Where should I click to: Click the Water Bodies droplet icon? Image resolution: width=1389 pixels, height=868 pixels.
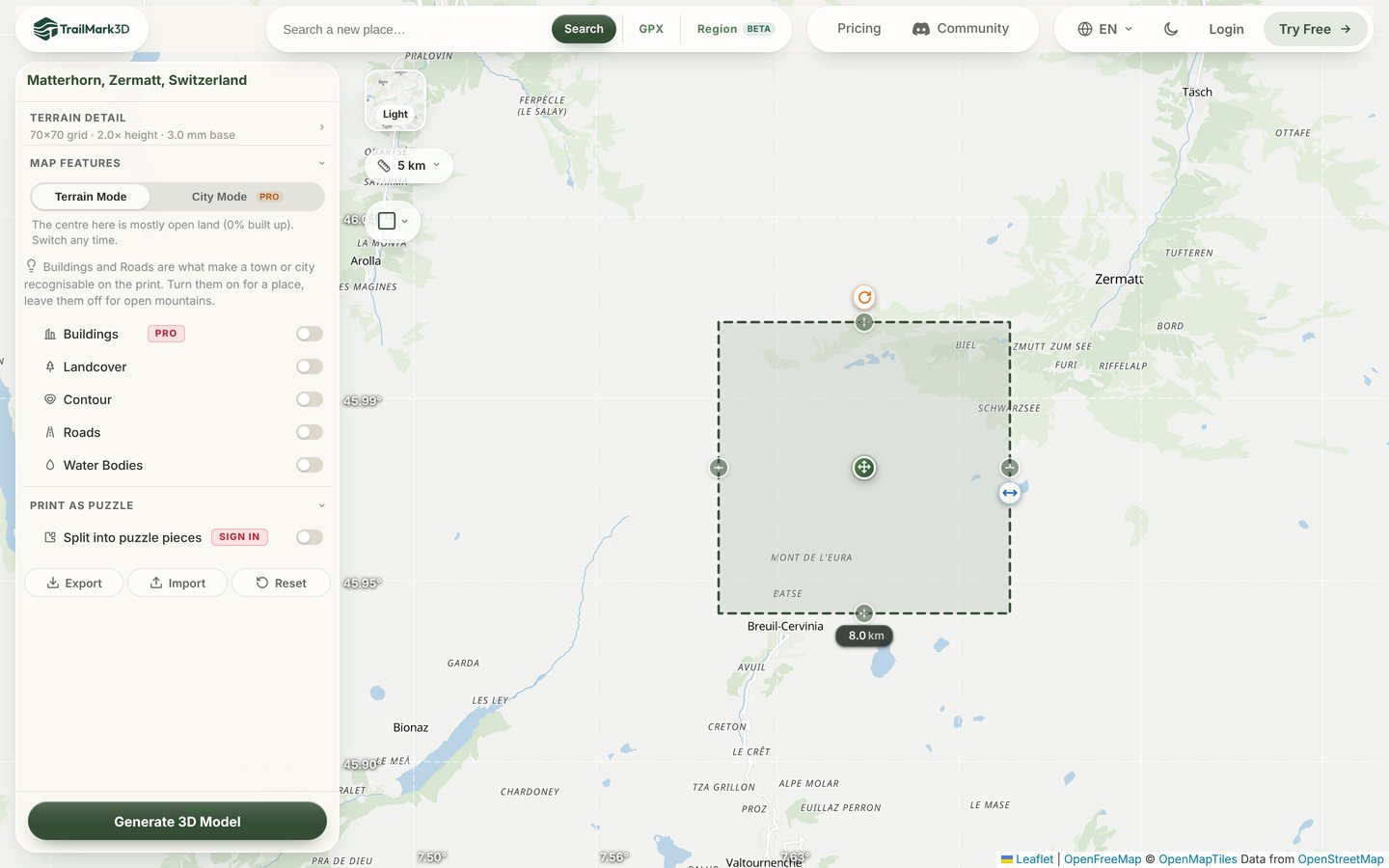(x=50, y=465)
